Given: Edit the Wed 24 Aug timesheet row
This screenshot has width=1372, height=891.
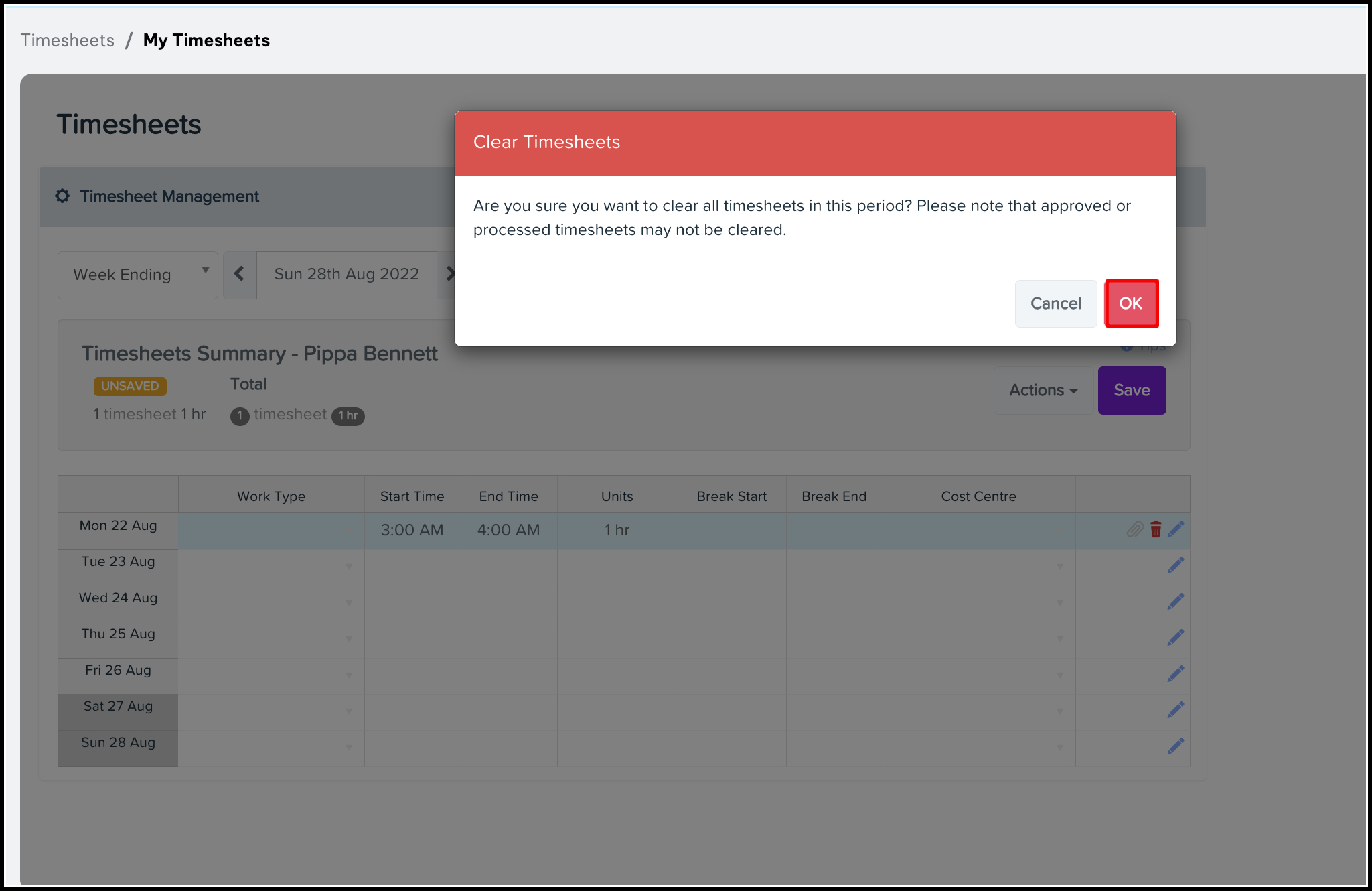Looking at the screenshot, I should click(1176, 602).
